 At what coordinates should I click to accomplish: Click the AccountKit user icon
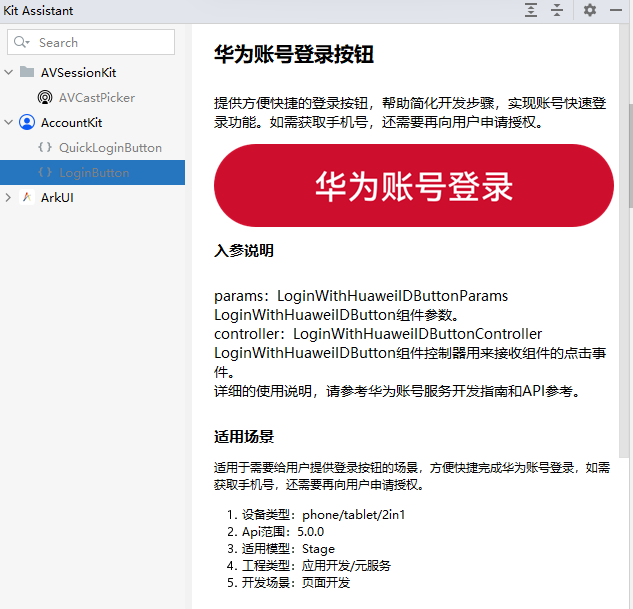pyautogui.click(x=27, y=122)
